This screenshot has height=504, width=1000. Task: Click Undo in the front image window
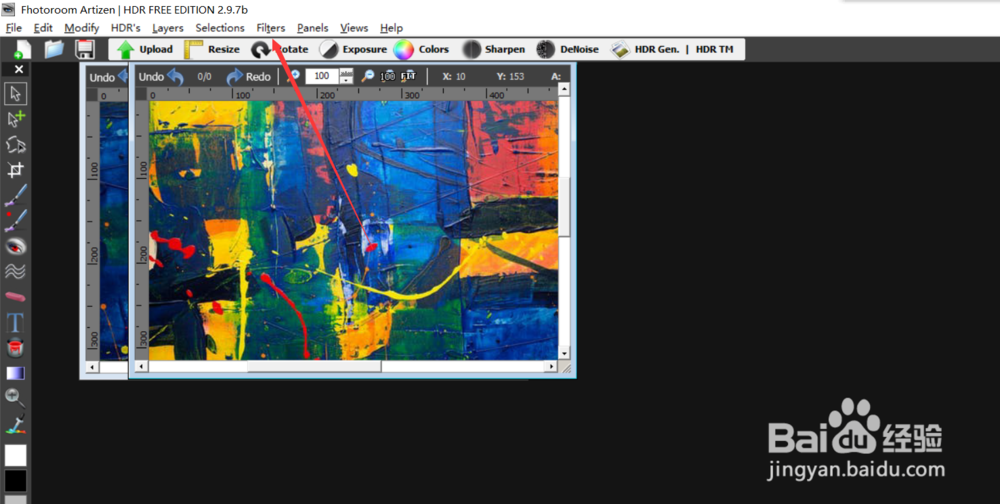[x=161, y=77]
